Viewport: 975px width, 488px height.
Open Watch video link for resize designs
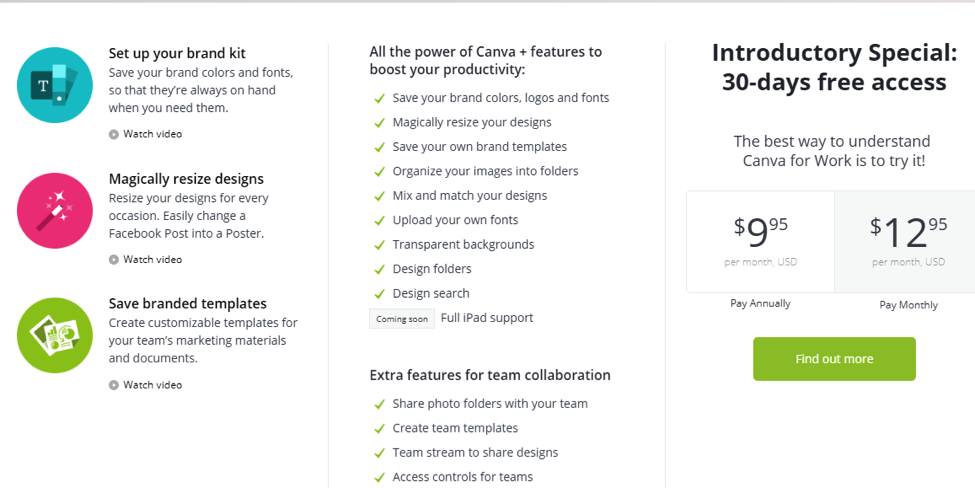pyautogui.click(x=152, y=259)
